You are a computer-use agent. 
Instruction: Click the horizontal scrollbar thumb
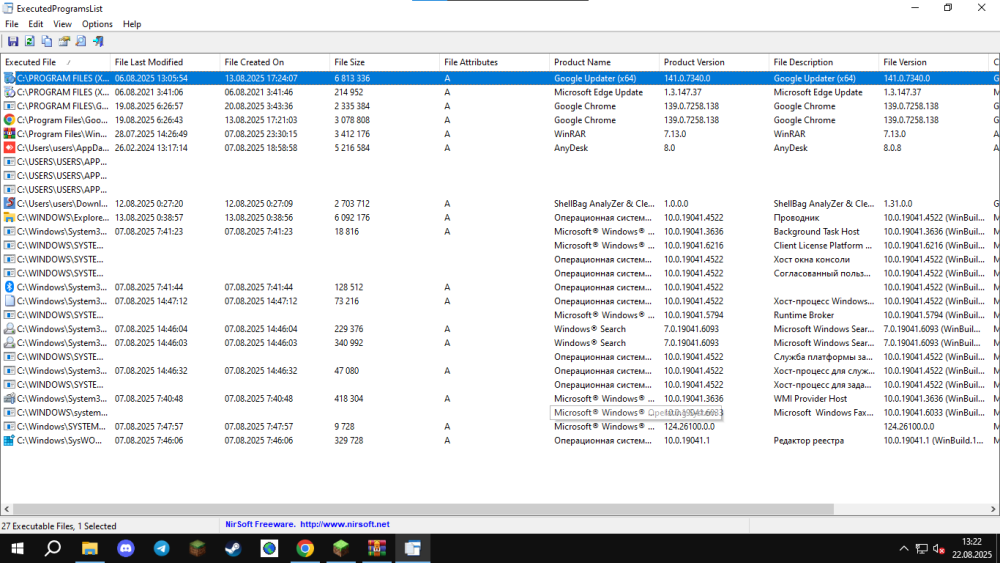423,509
